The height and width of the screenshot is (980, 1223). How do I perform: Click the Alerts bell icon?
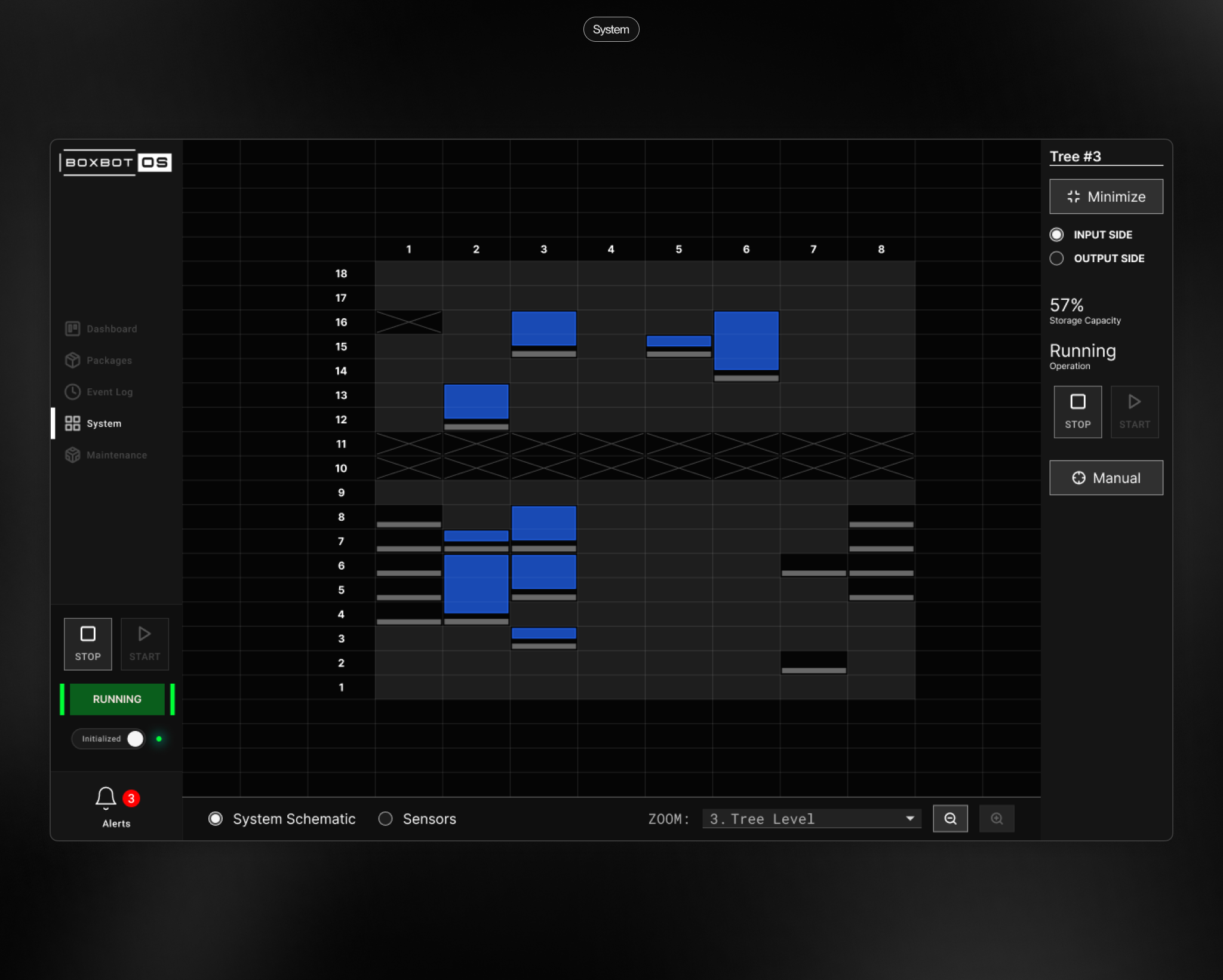click(x=106, y=797)
